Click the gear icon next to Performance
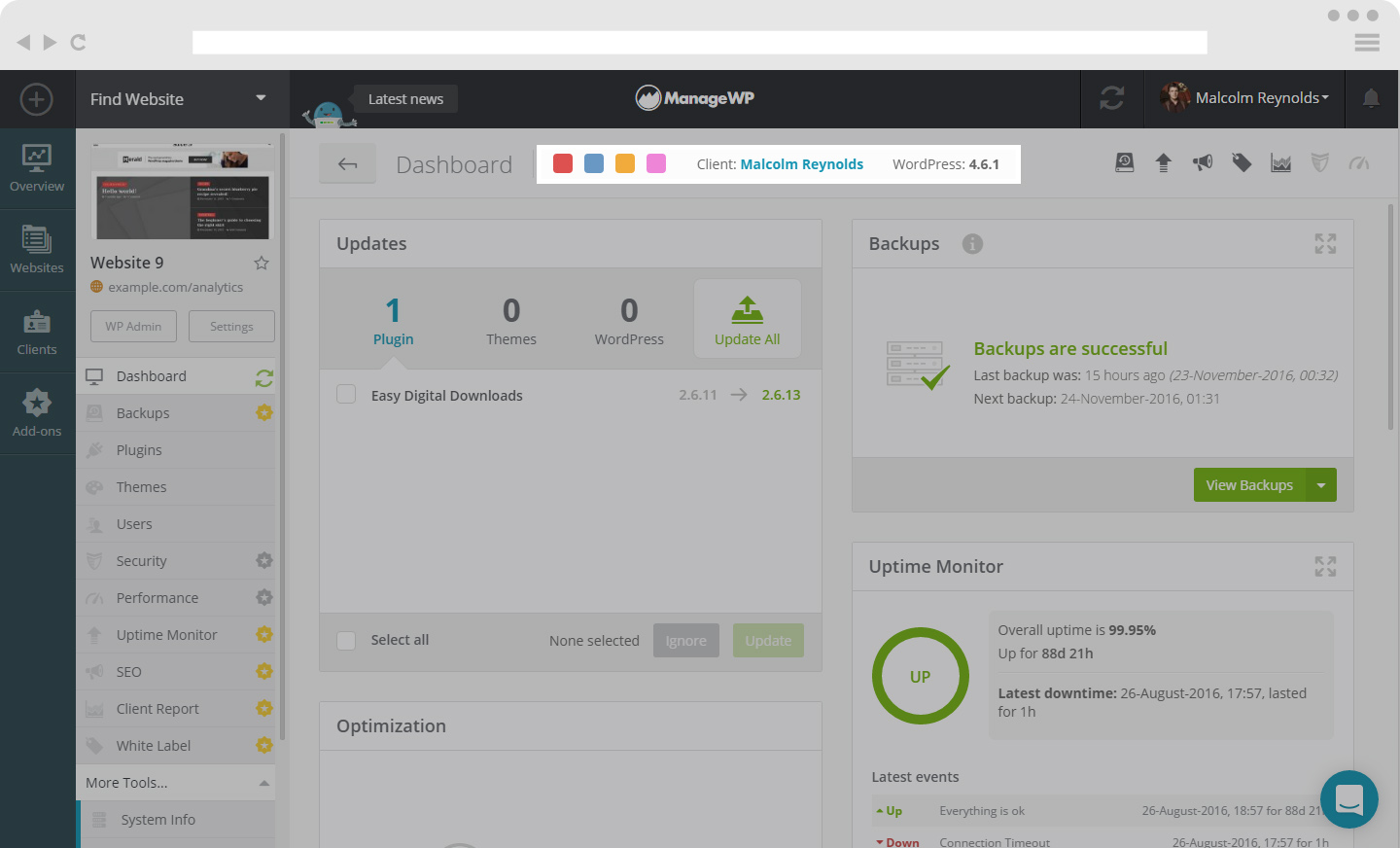Viewport: 1400px width, 848px height. point(263,597)
